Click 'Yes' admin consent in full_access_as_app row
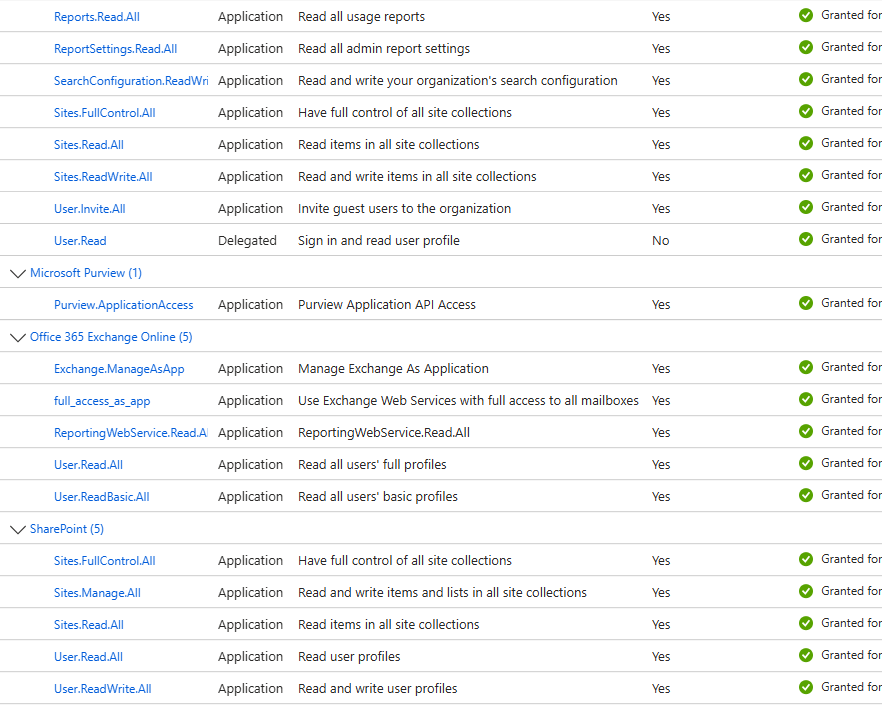 click(661, 401)
